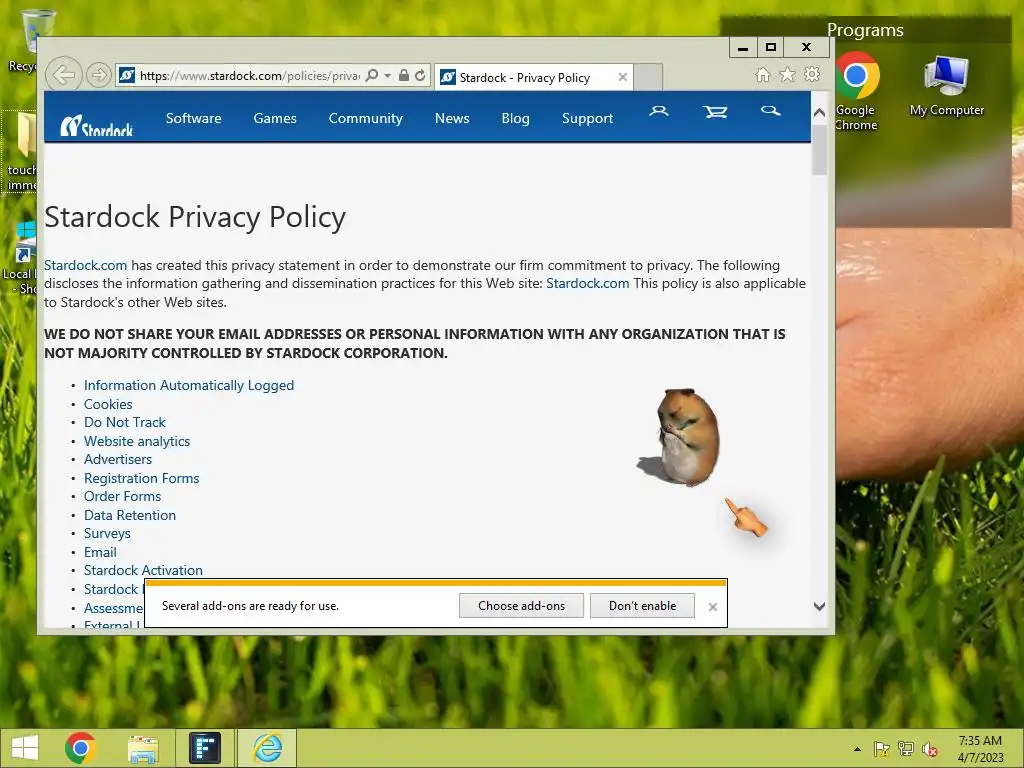Open the Order Forms link

pos(122,496)
